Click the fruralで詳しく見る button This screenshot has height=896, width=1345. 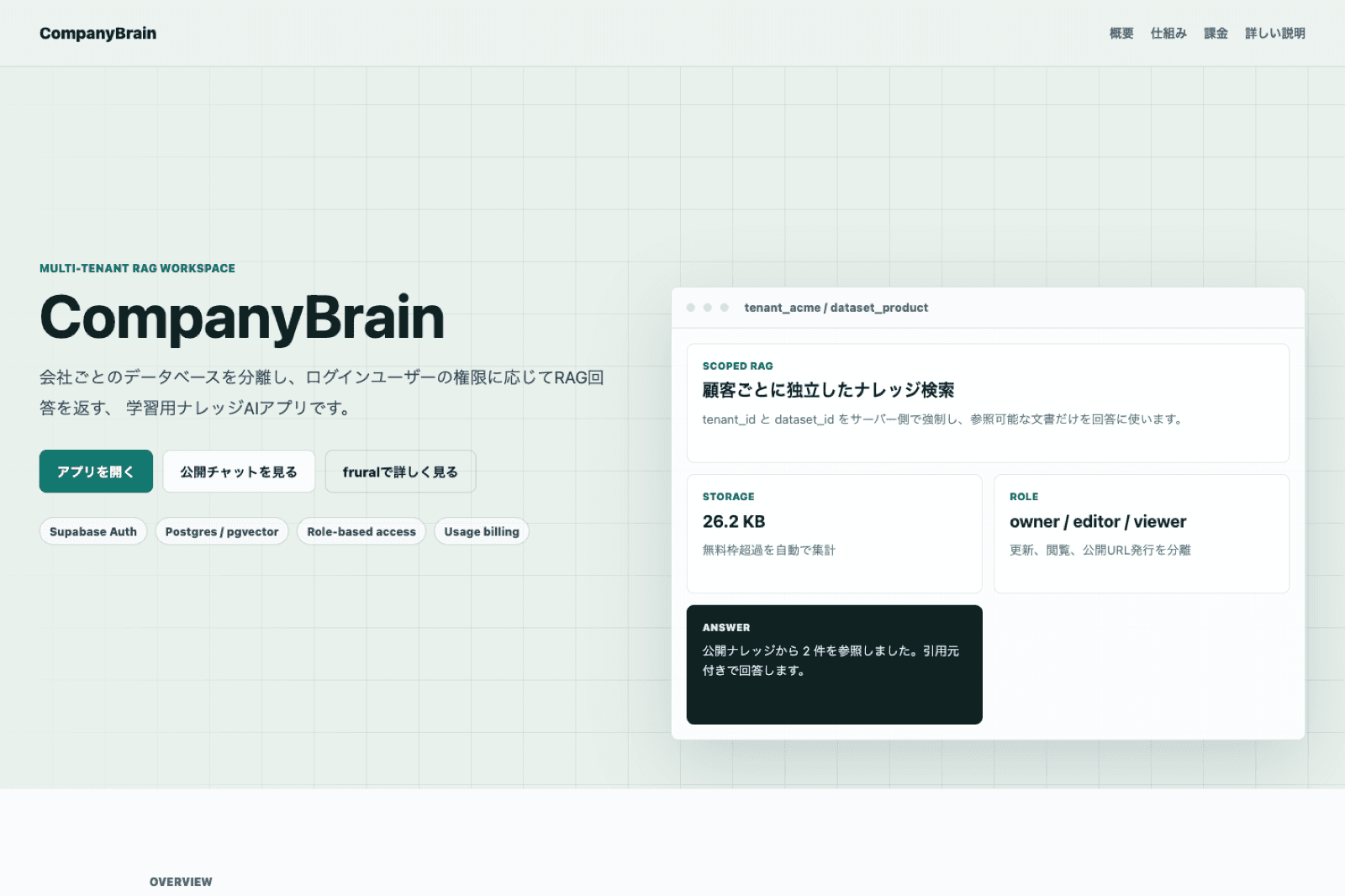(400, 472)
